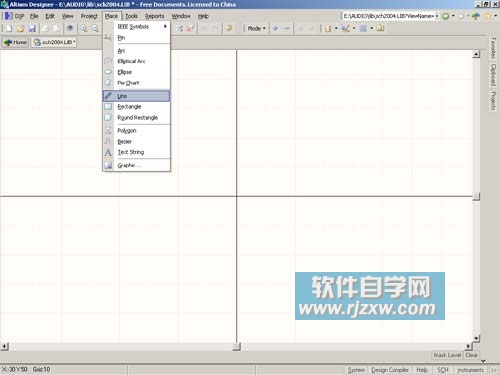Viewport: 500px width, 375px height.
Task: Choose Rectangle from the Place menu
Action: point(136,107)
